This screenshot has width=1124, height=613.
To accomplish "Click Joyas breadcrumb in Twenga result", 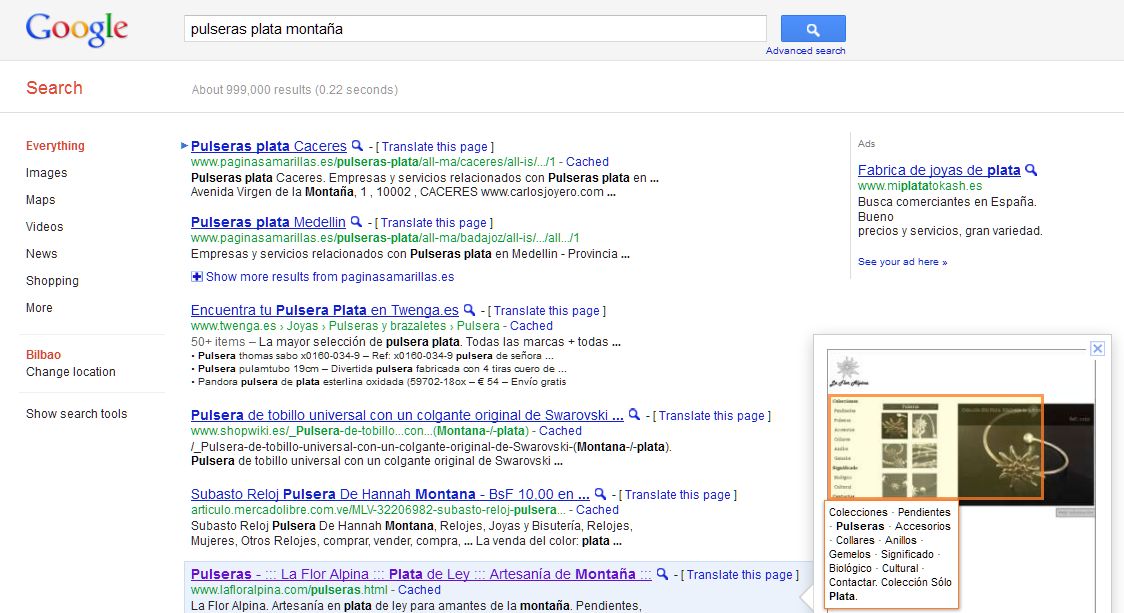I will click(303, 325).
